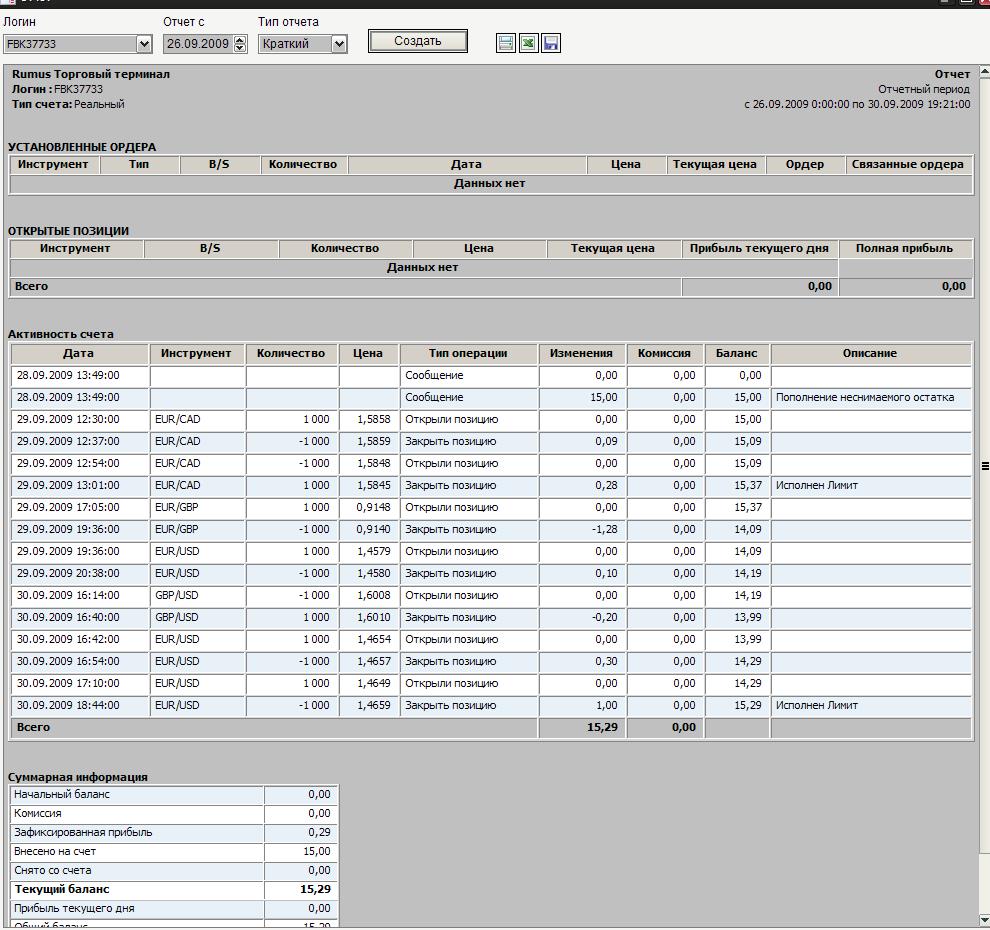Viewport: 990px width, 930px height.
Task: Click the total 15,29 in Всего row
Action: point(602,728)
